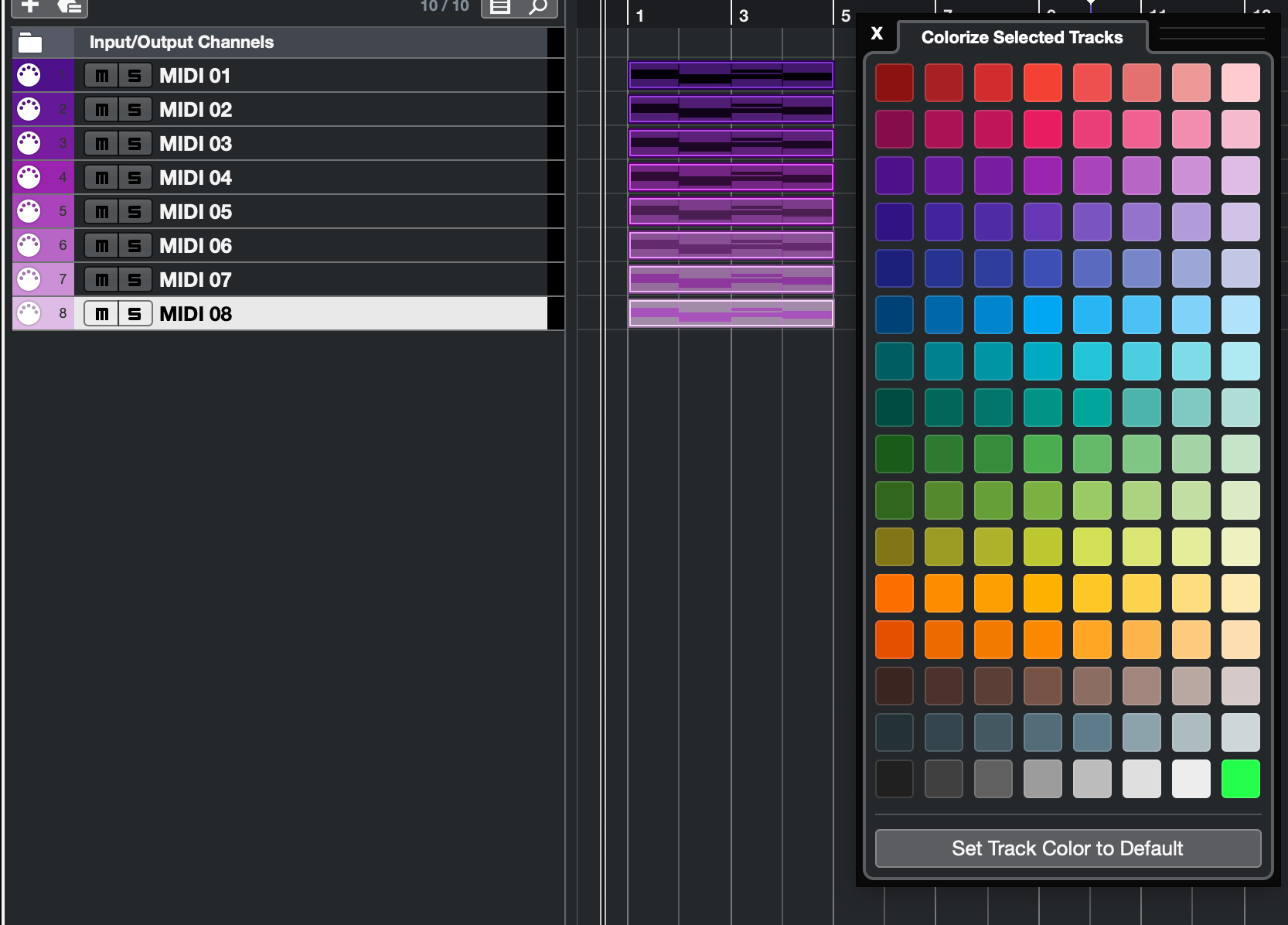The image size is (1288, 925).
Task: Choose the dark red swatch in top-left corner
Action: [x=894, y=83]
